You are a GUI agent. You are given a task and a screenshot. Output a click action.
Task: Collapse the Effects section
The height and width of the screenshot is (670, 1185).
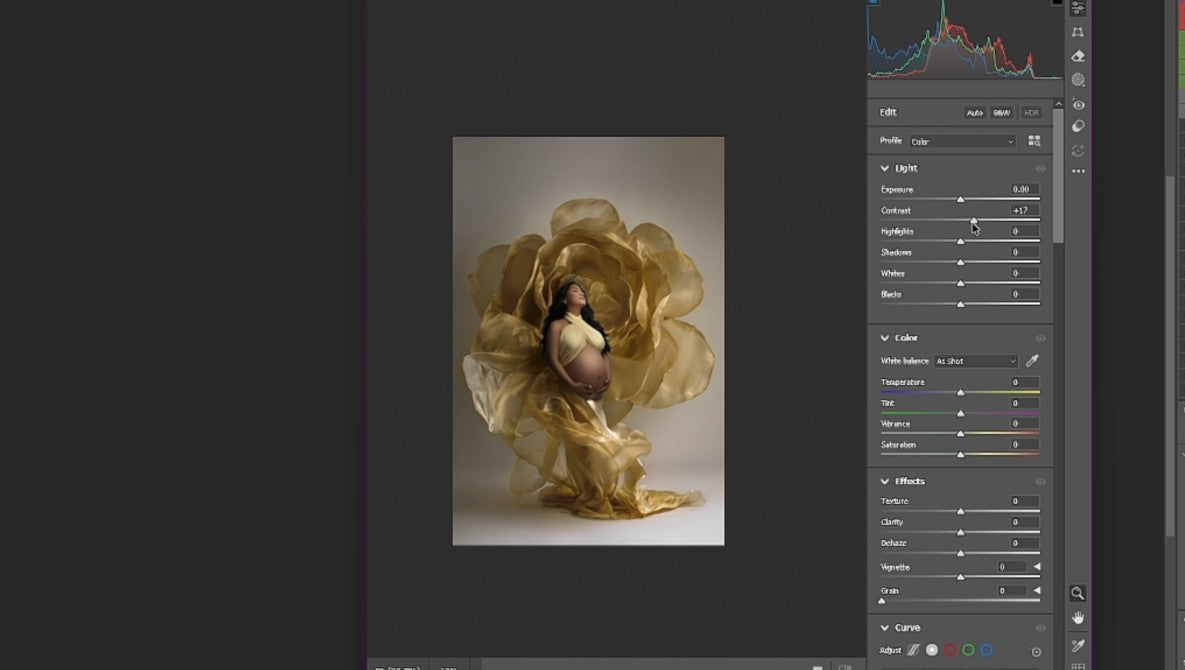(x=885, y=482)
